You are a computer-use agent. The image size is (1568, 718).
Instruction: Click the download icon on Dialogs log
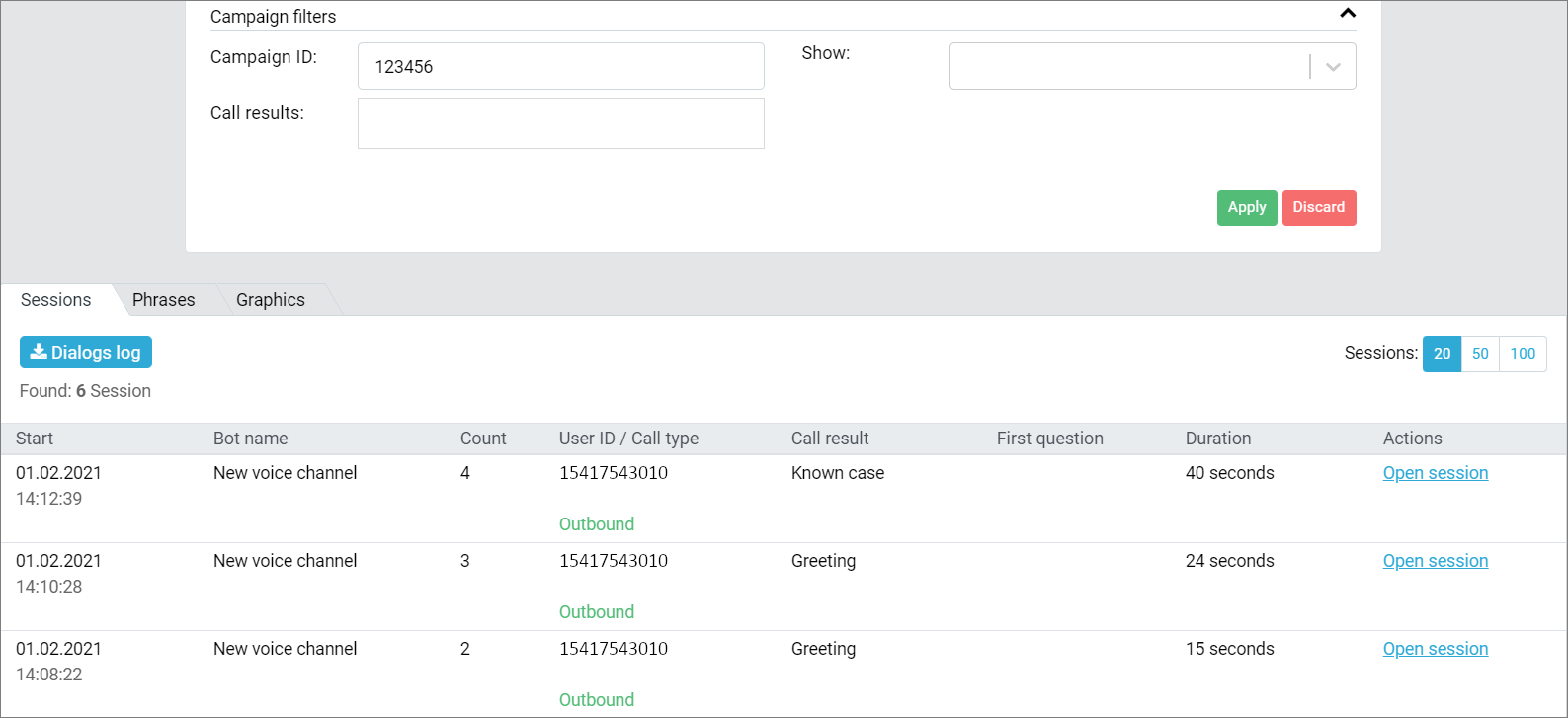coord(39,352)
